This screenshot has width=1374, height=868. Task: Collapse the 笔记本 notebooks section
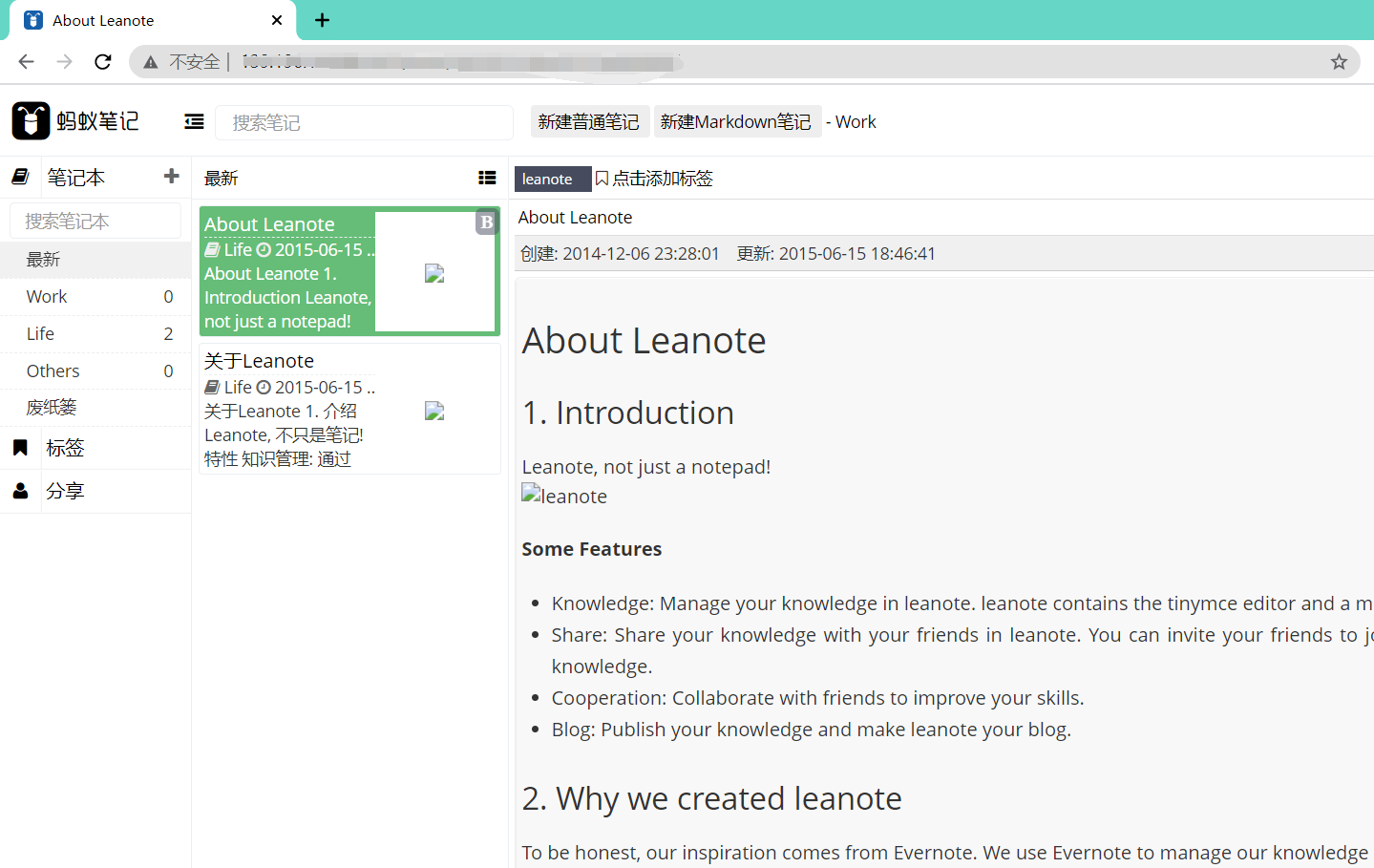tap(76, 177)
